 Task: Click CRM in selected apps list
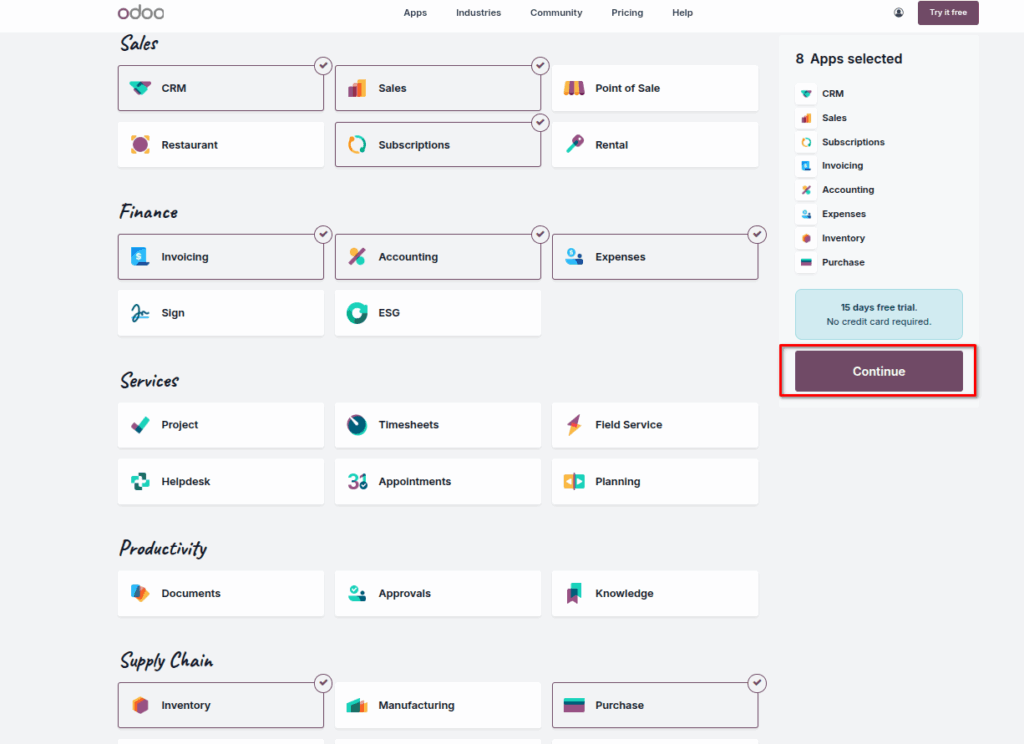(833, 93)
